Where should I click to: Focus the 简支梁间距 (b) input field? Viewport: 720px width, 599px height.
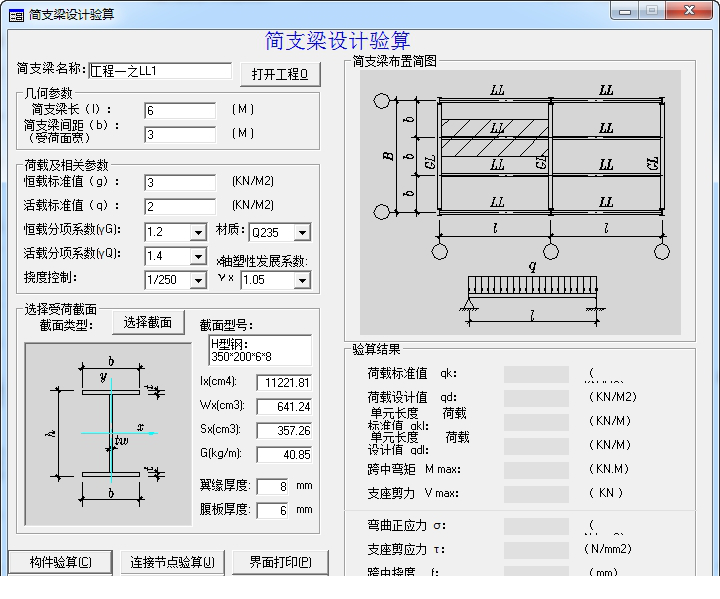pos(180,135)
